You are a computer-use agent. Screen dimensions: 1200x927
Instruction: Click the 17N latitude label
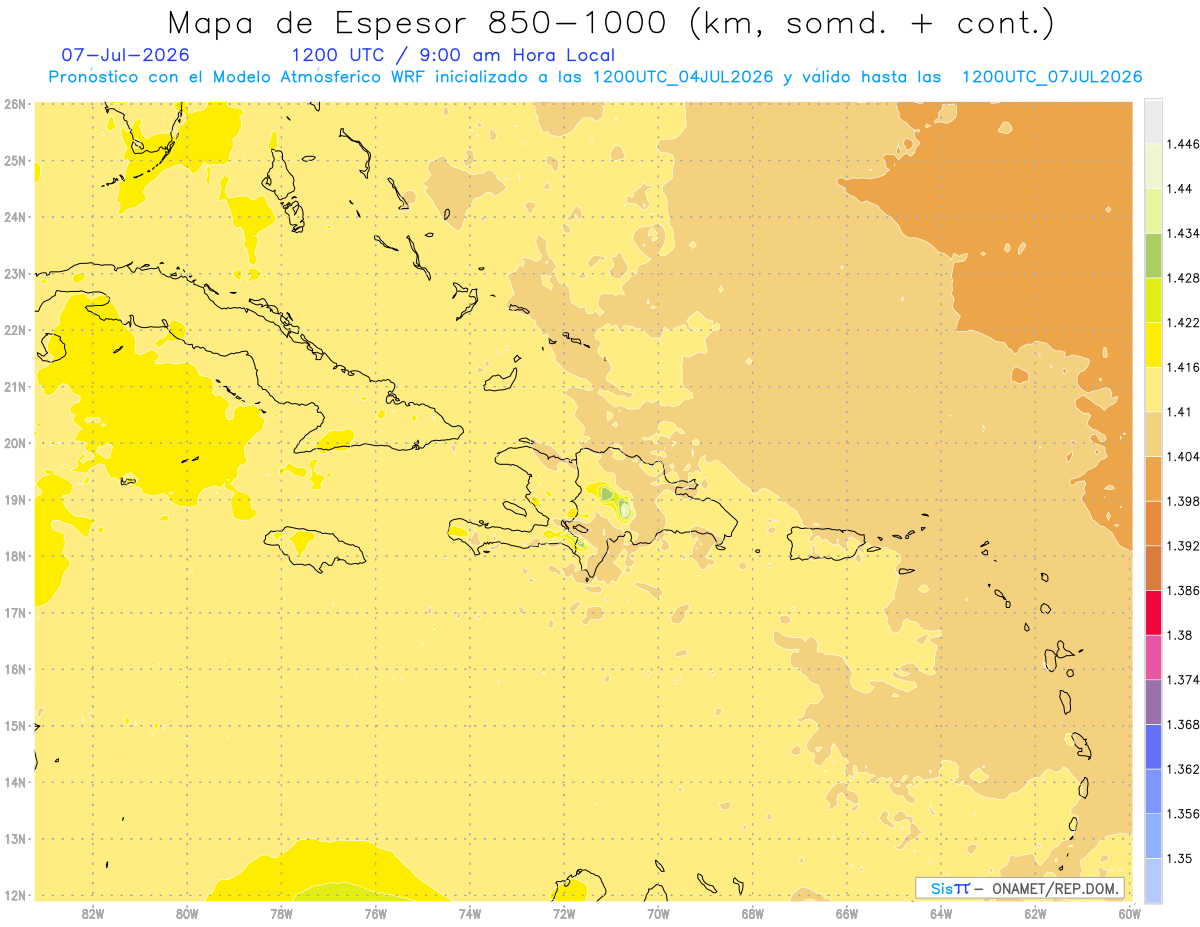15,612
